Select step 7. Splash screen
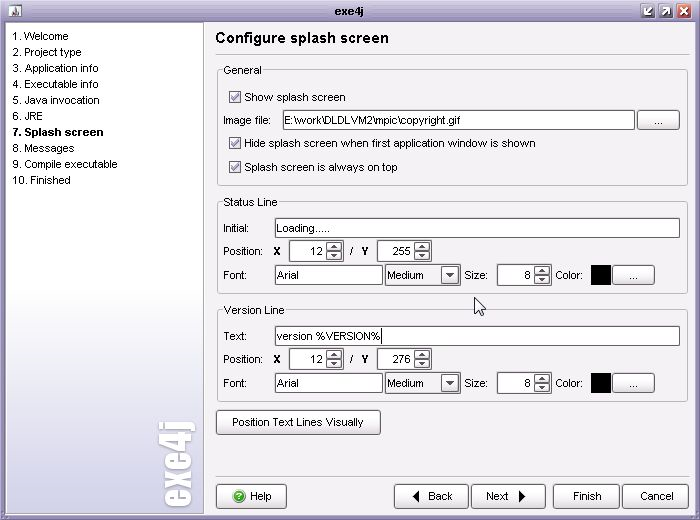The height and width of the screenshot is (520, 700). [x=58, y=132]
